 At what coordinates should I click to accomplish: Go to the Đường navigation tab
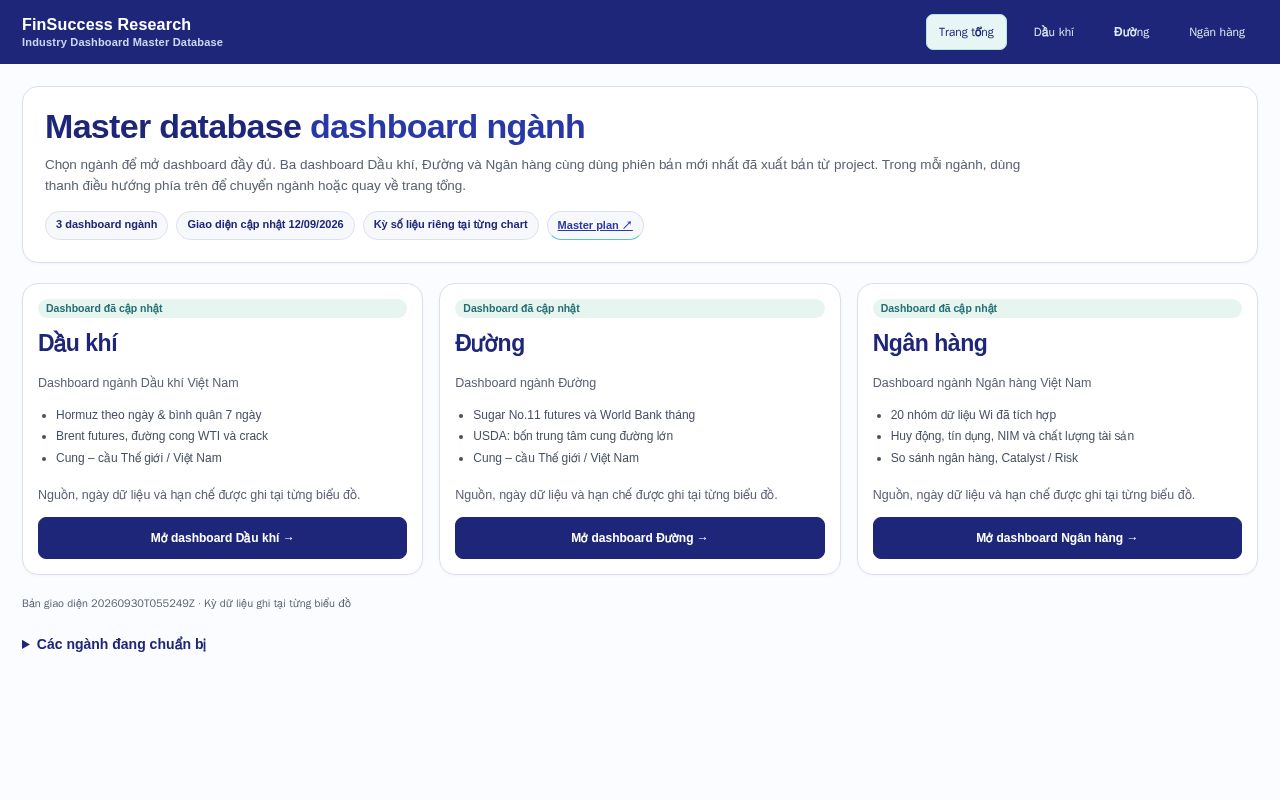(1132, 32)
